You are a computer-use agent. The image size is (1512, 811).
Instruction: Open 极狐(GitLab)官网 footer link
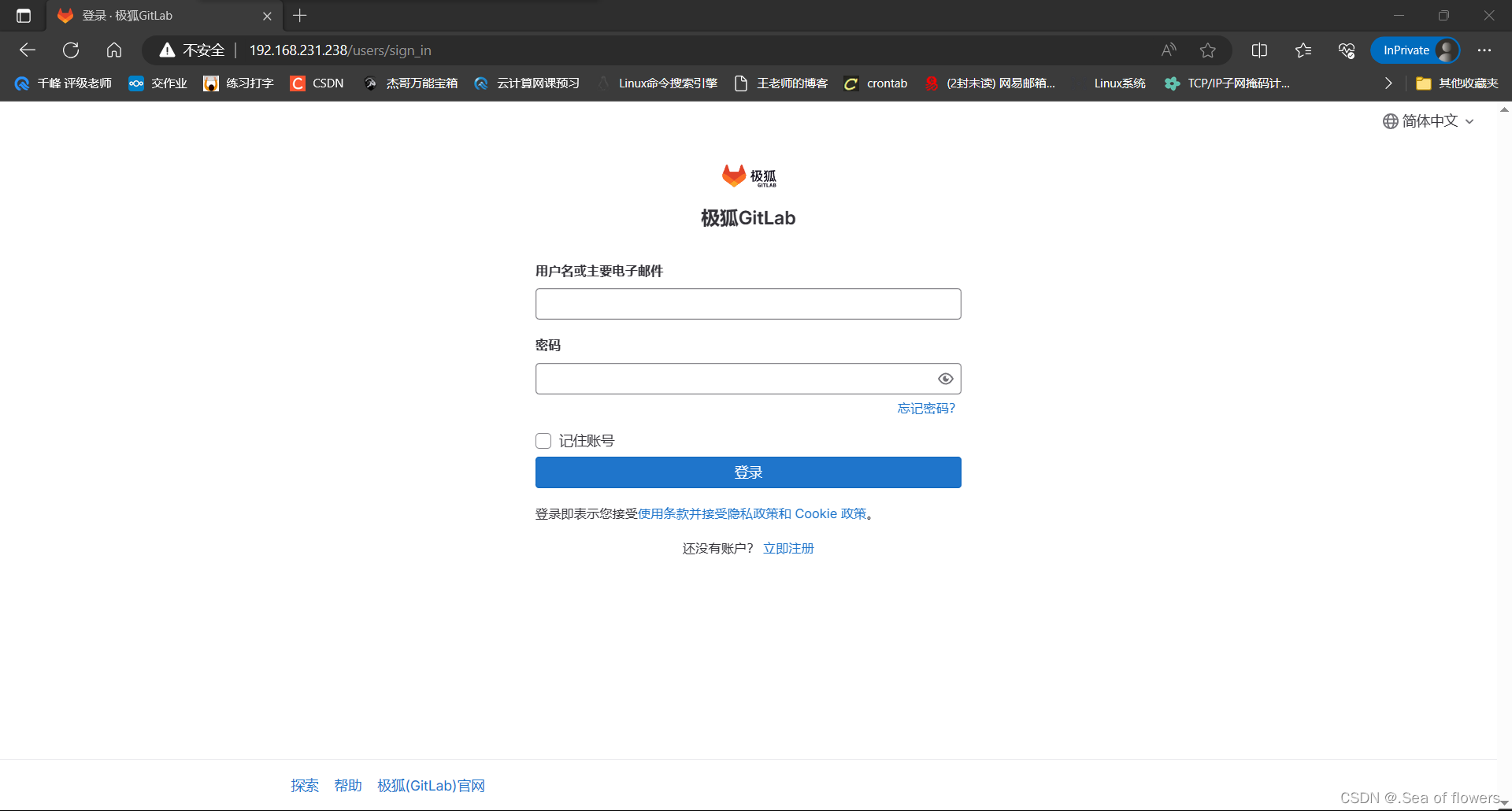(x=432, y=786)
